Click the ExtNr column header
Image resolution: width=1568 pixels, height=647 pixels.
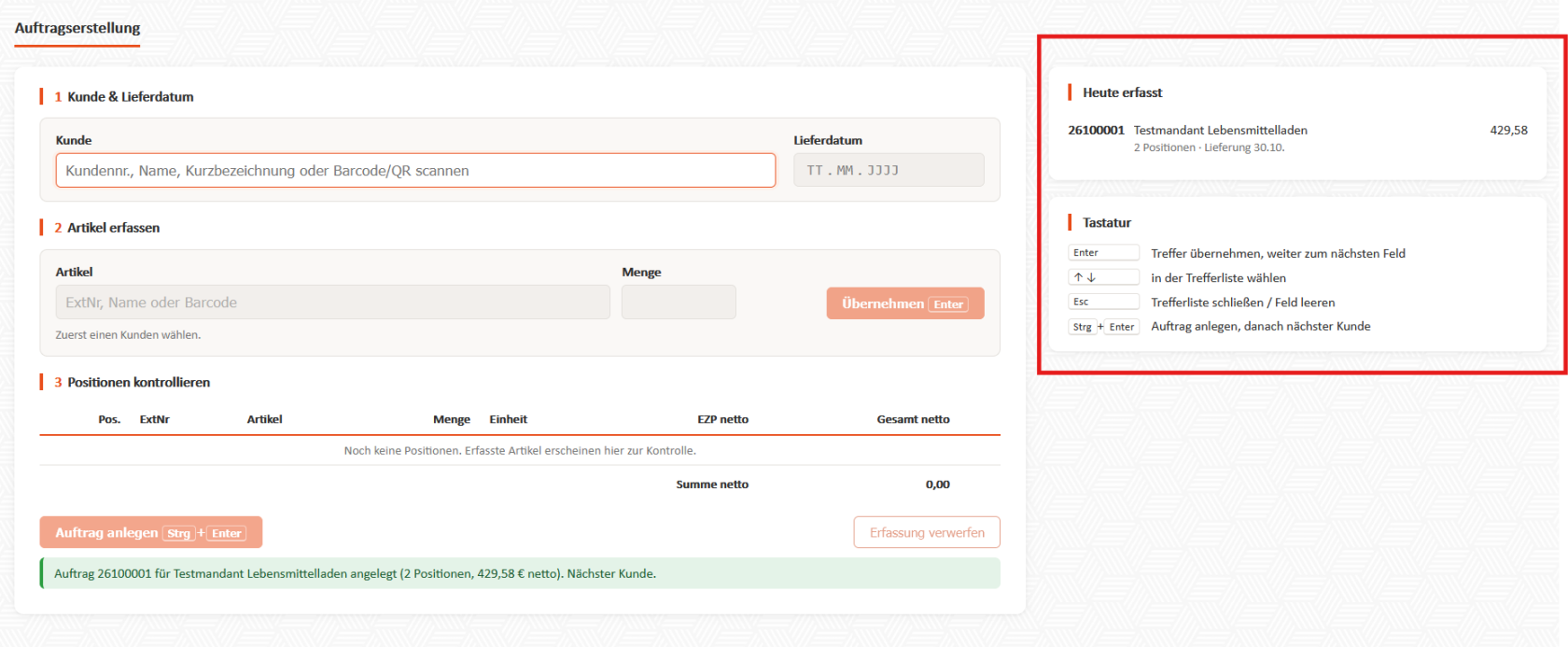pyautogui.click(x=155, y=419)
